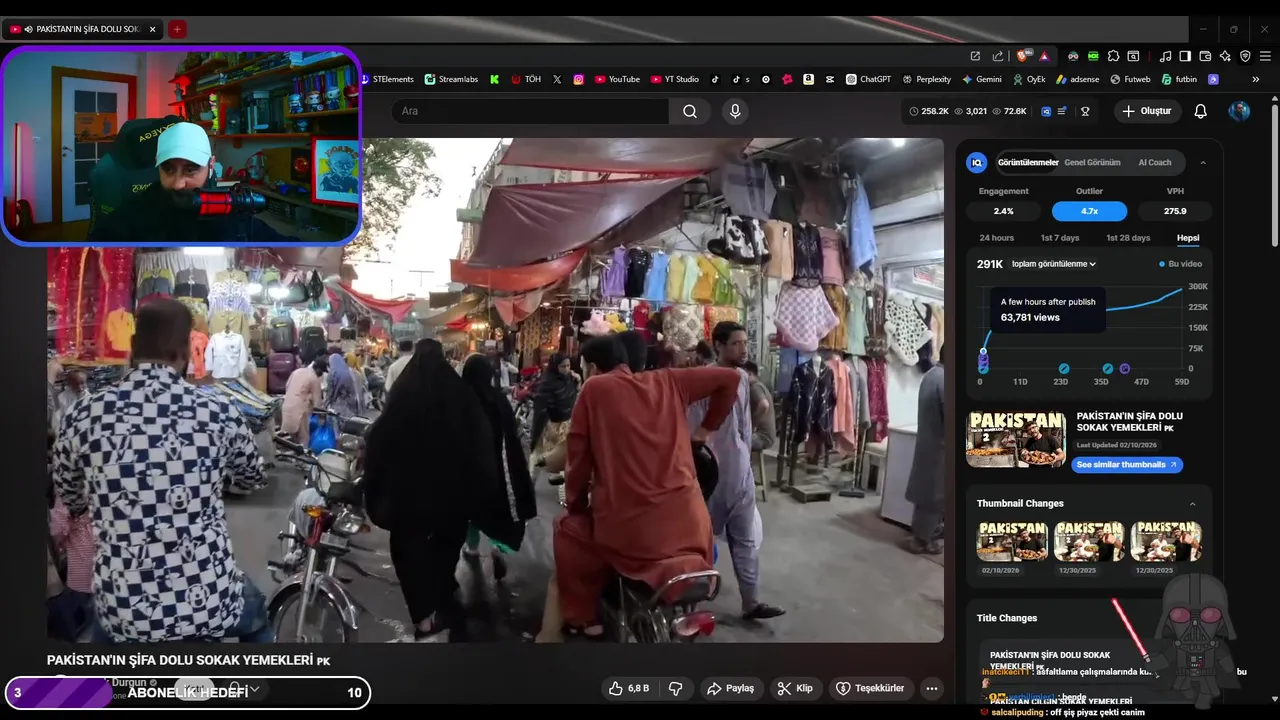Select the Hepsi range
The image size is (1280, 720).
pyautogui.click(x=1188, y=238)
